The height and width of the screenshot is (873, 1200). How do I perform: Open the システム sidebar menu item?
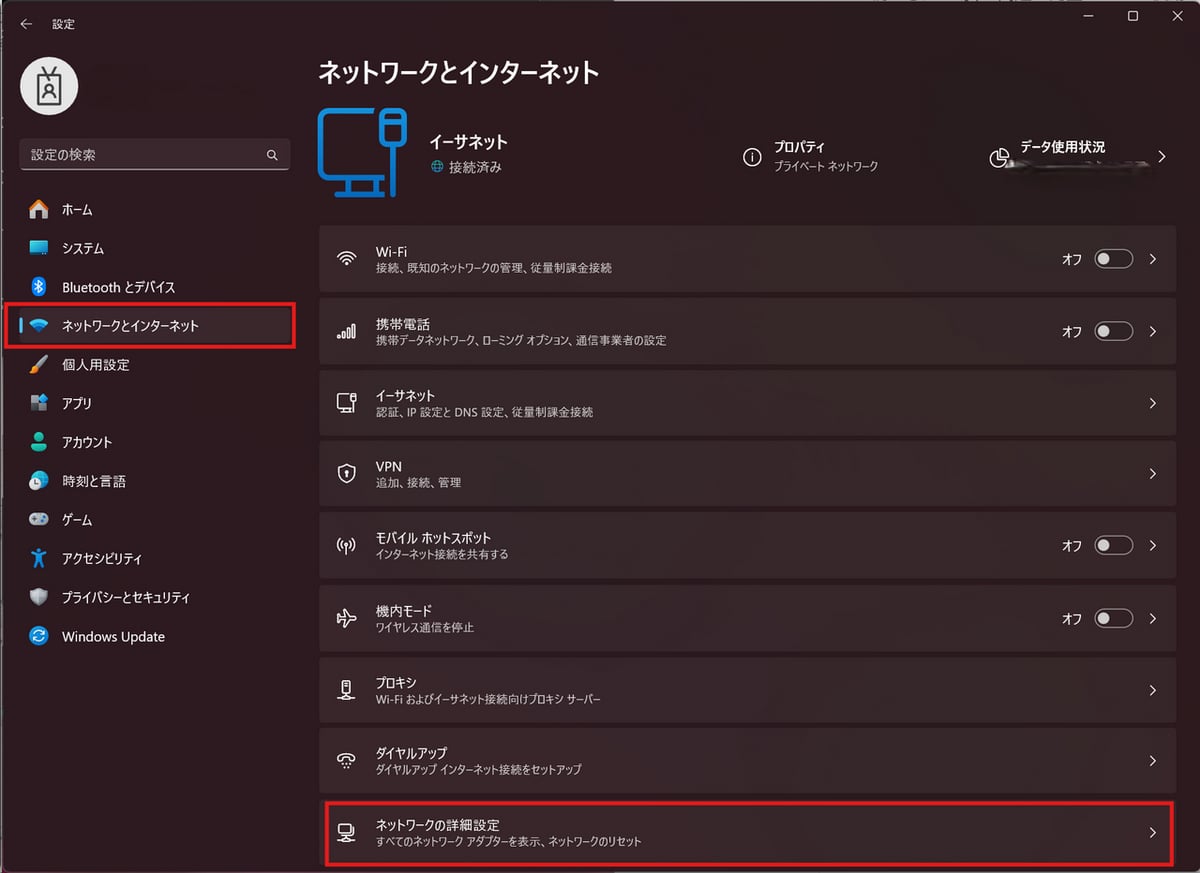(83, 248)
